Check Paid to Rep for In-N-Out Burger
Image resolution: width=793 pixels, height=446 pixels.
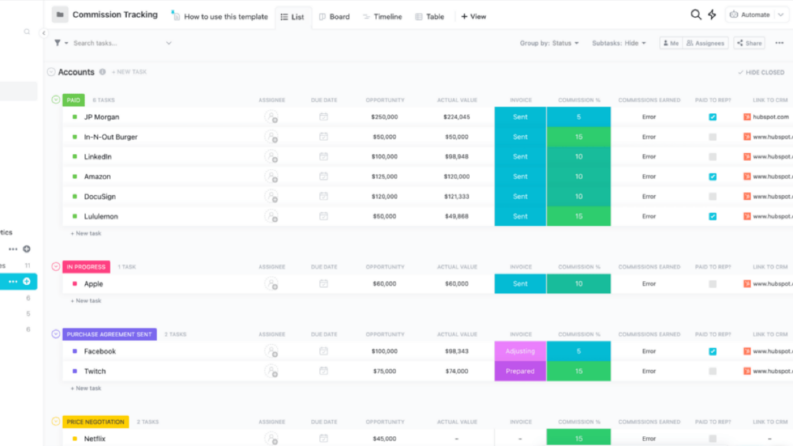click(x=713, y=137)
